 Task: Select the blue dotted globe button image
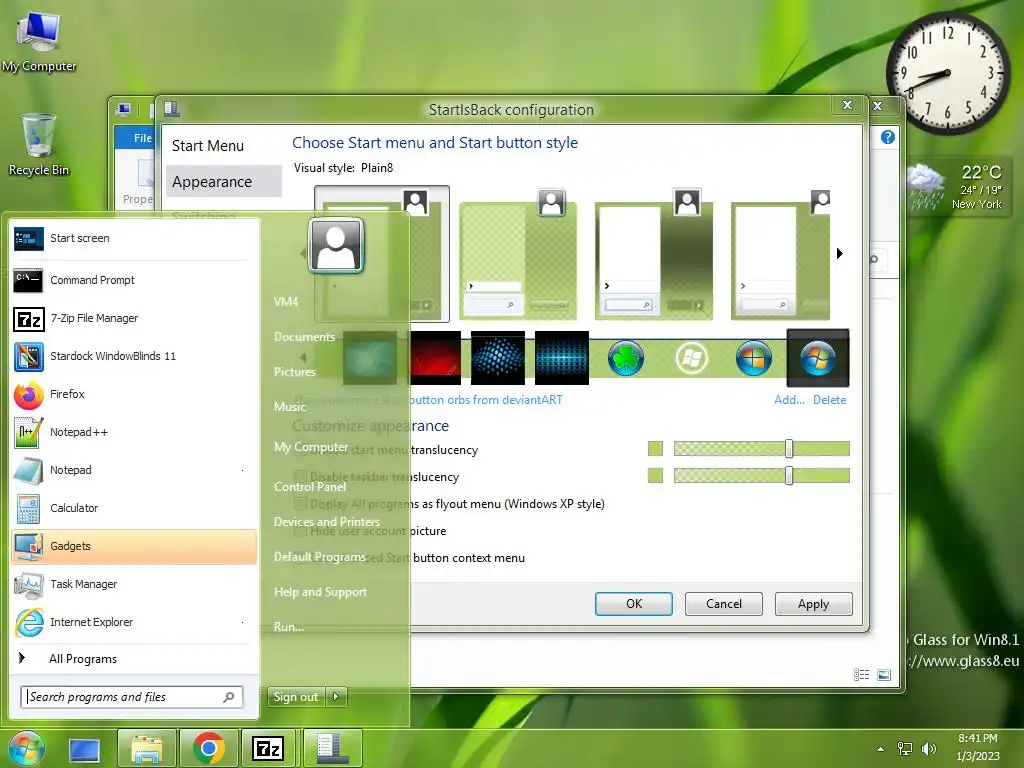click(x=498, y=358)
